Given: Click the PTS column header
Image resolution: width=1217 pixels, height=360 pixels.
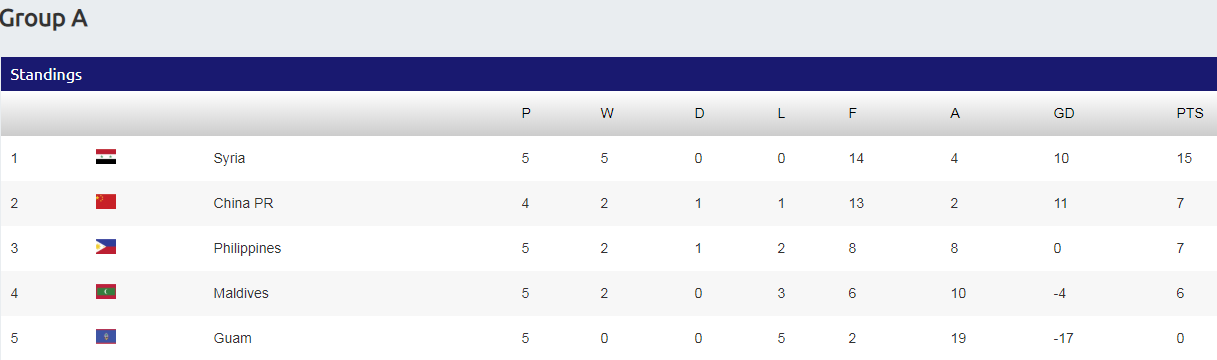Looking at the screenshot, I should click(1190, 113).
